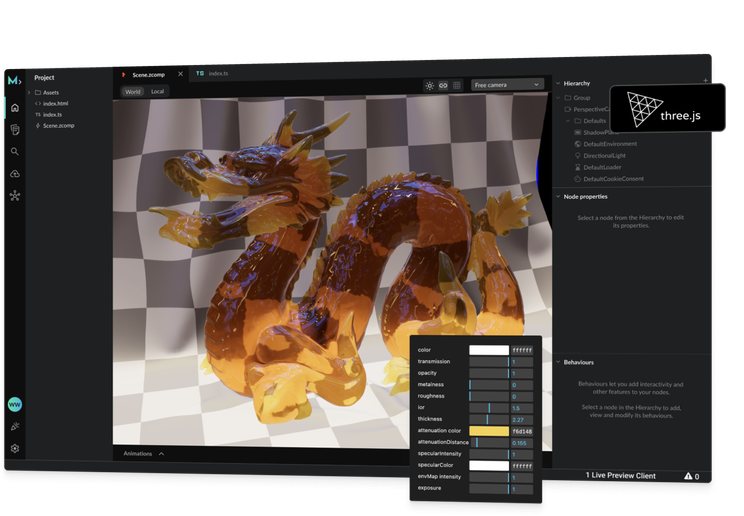
Task: Click the Assets folder icon
Action: click(38, 93)
